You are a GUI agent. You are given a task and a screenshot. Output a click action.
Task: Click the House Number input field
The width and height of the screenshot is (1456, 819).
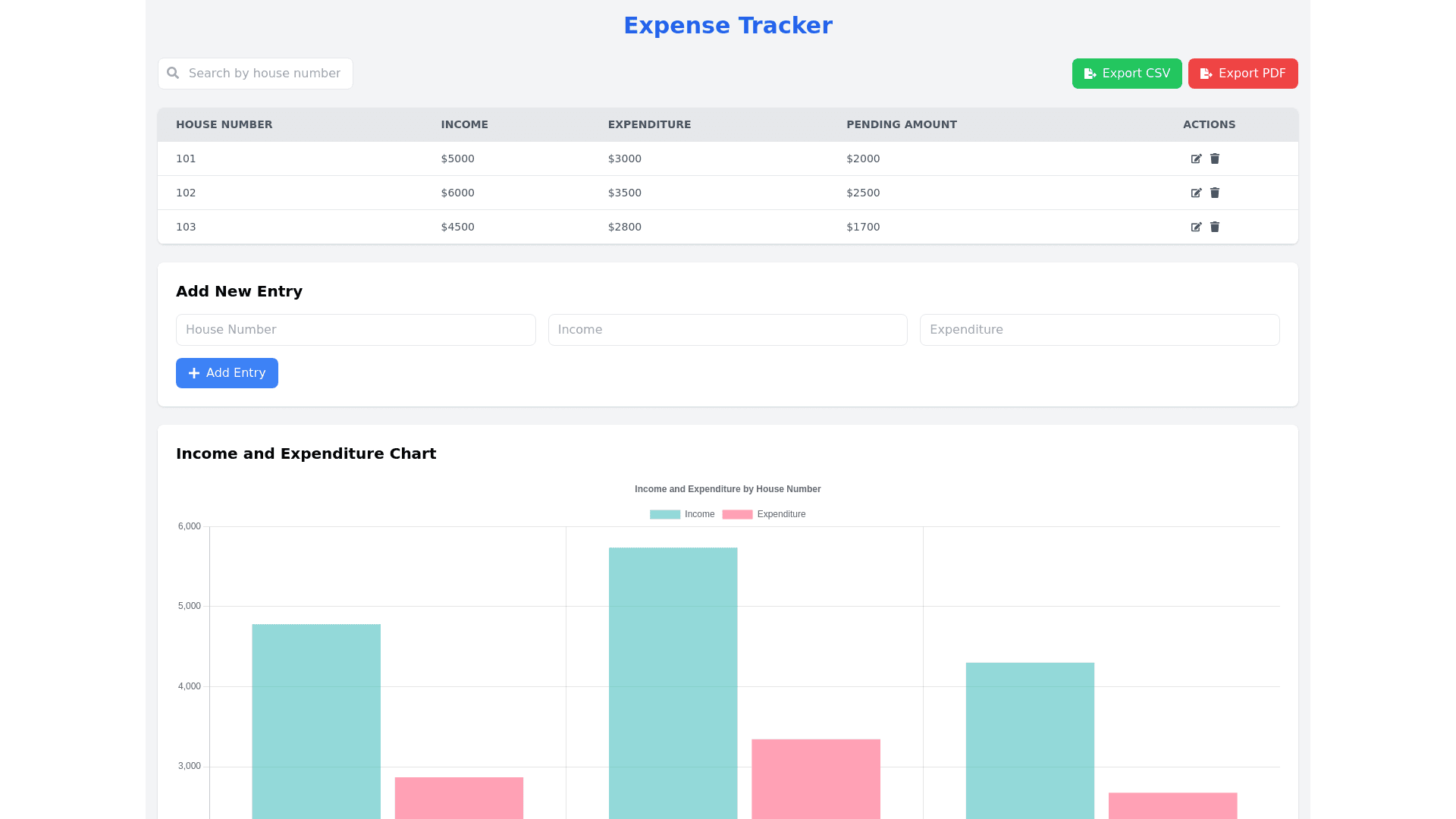(356, 330)
